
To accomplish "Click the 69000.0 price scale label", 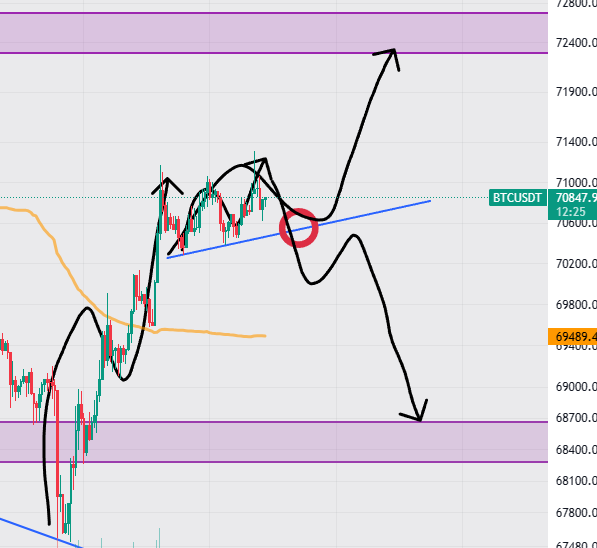I will click(576, 387).
